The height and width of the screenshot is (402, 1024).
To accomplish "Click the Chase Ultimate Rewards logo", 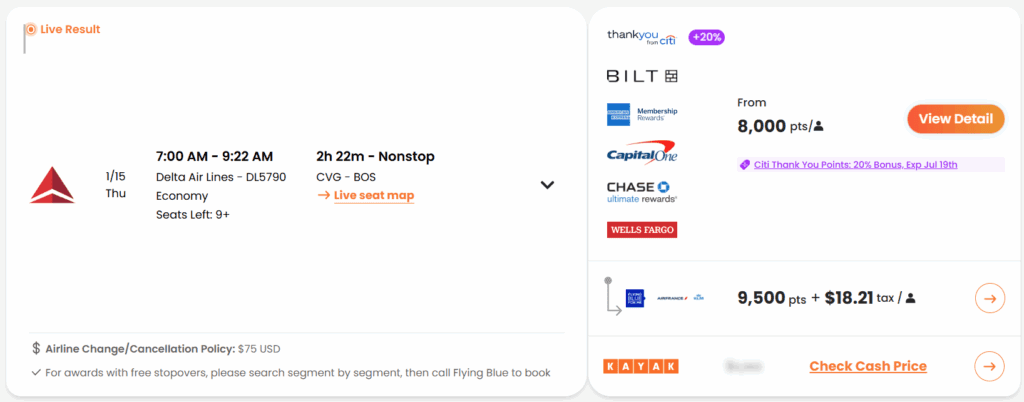I will pos(642,192).
